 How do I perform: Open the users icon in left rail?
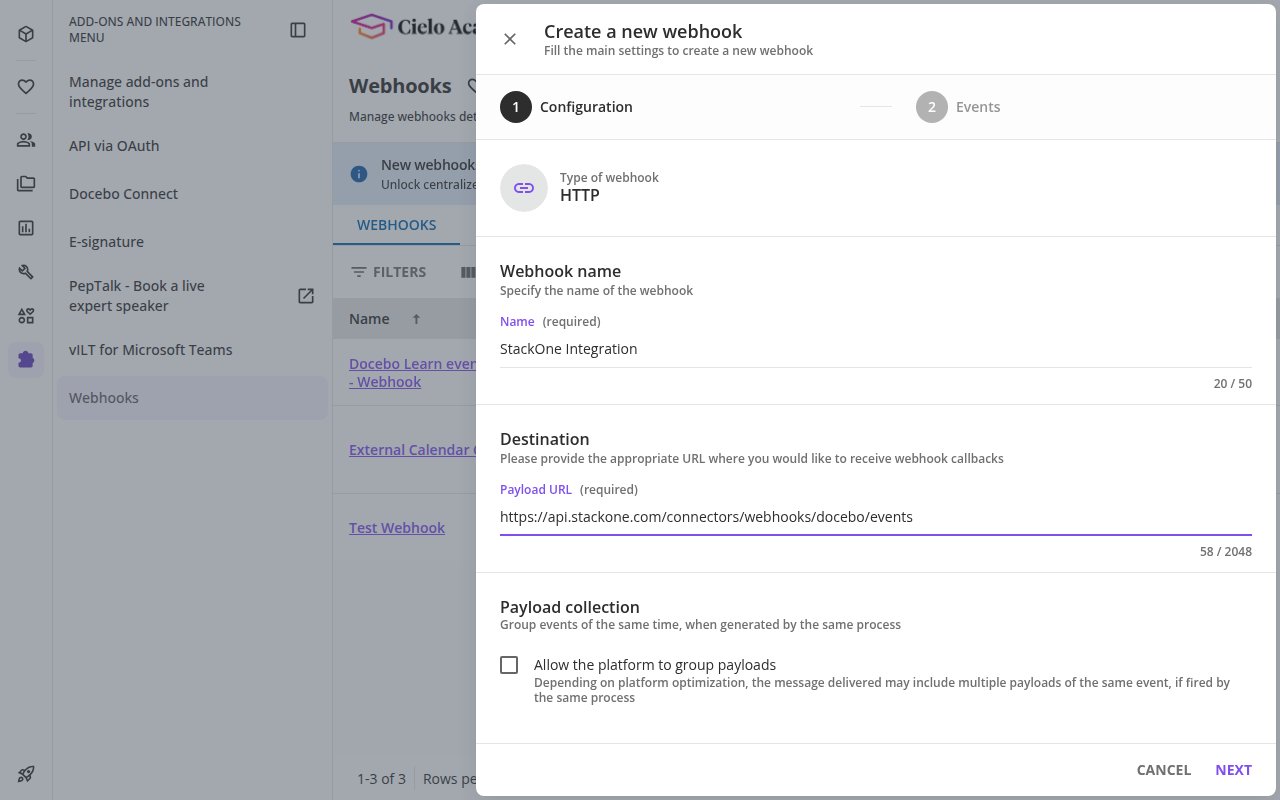pyautogui.click(x=26, y=140)
